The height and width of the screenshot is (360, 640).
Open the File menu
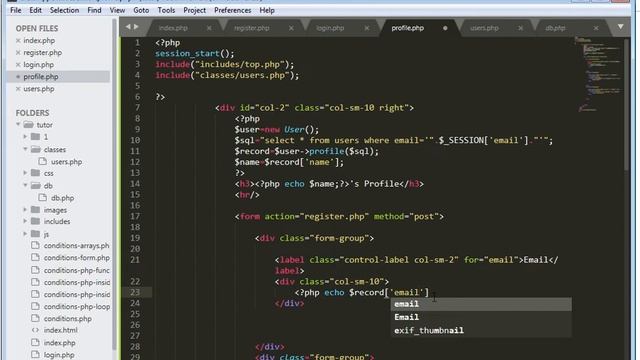(x=16, y=10)
